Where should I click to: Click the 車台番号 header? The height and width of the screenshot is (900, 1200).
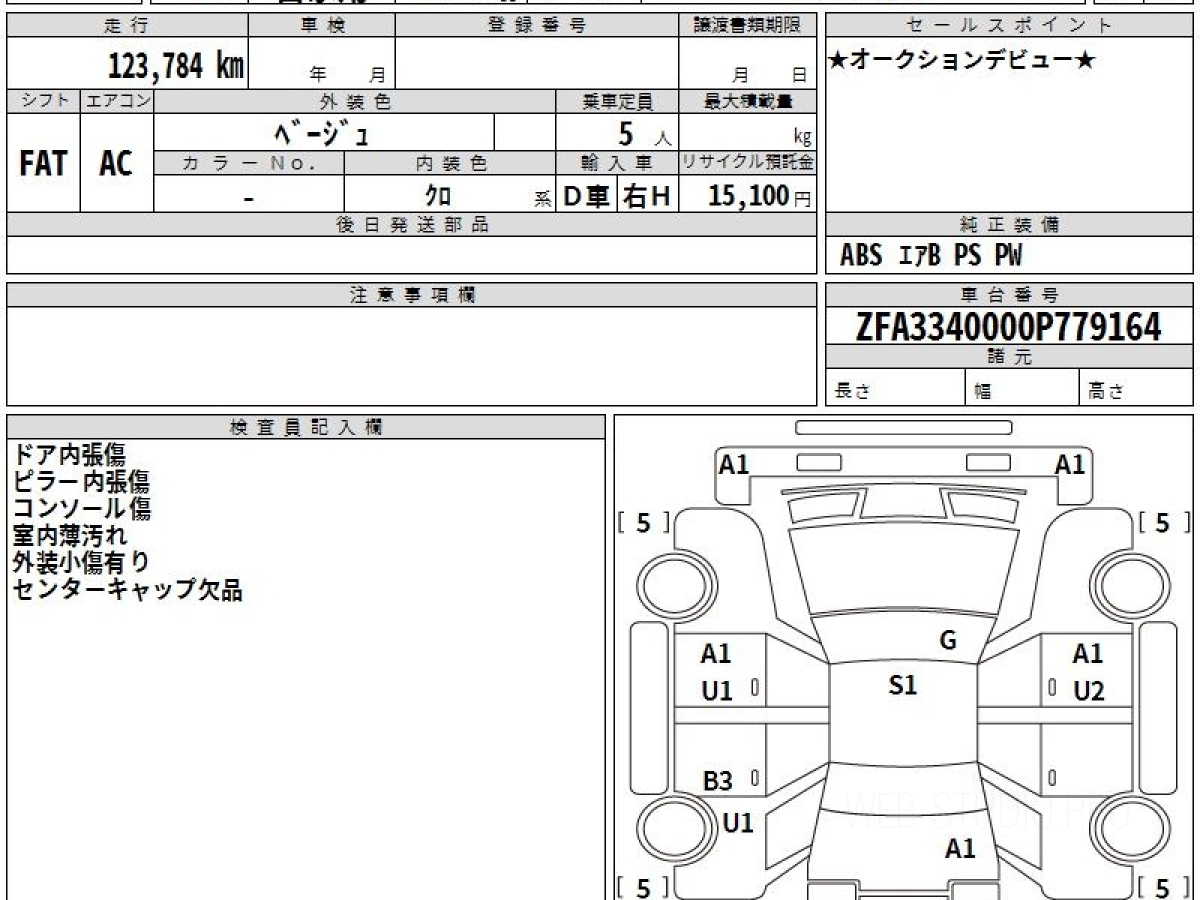click(1009, 295)
